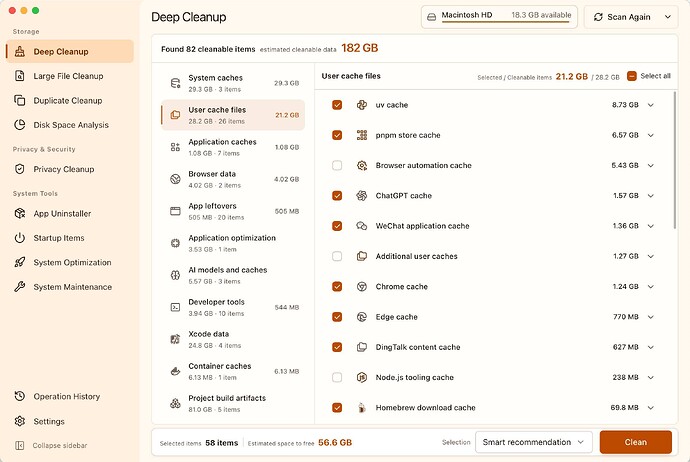Click the uv cache Python icon
Screen dimensions: 690x462
pyautogui.click(x=362, y=105)
